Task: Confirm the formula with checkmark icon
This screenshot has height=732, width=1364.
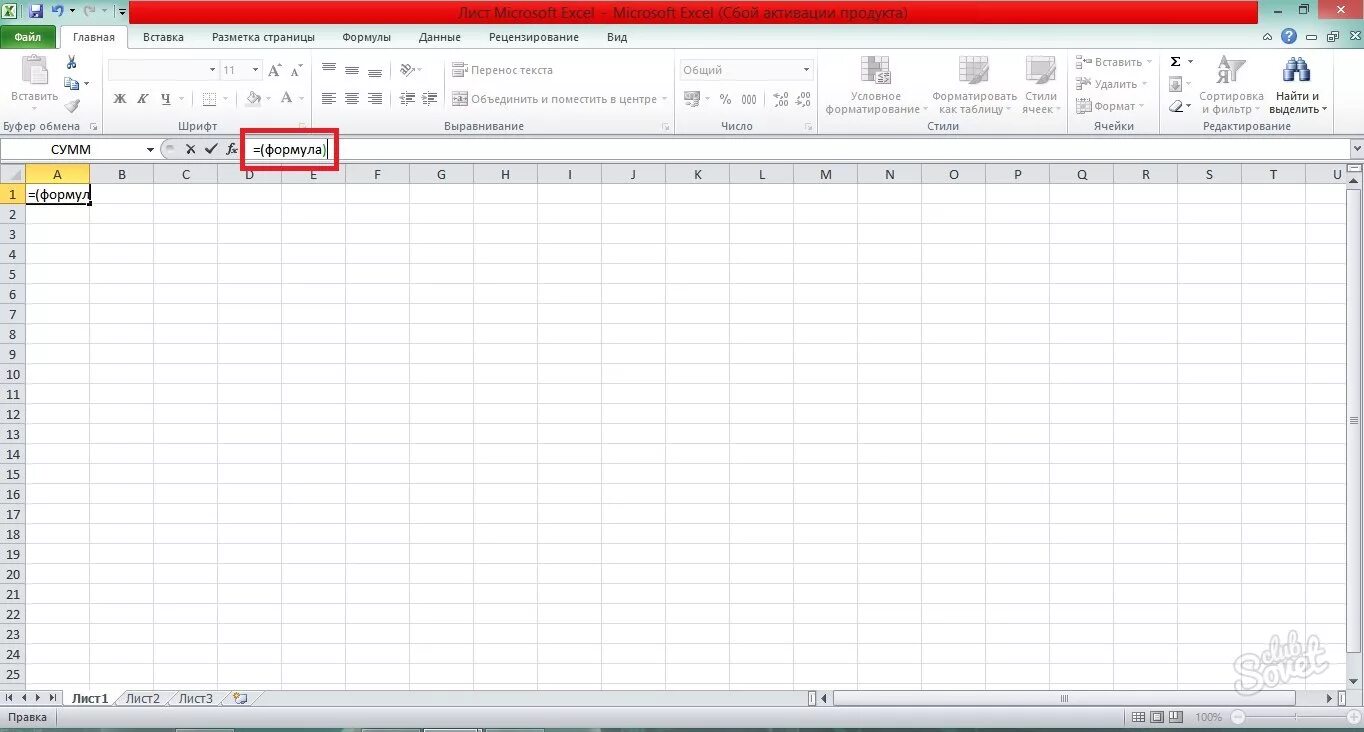Action: point(210,149)
